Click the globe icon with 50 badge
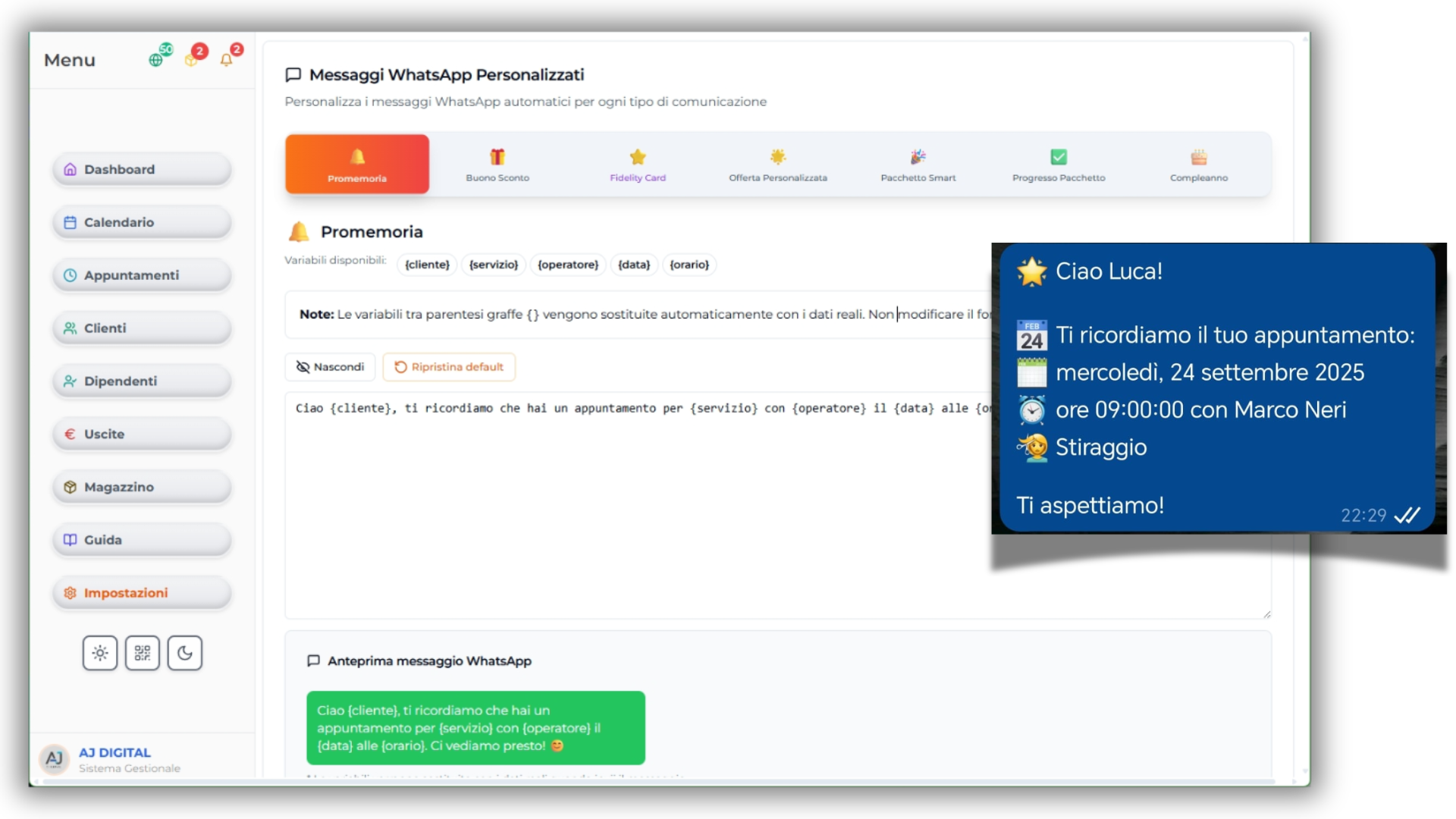 (x=157, y=58)
